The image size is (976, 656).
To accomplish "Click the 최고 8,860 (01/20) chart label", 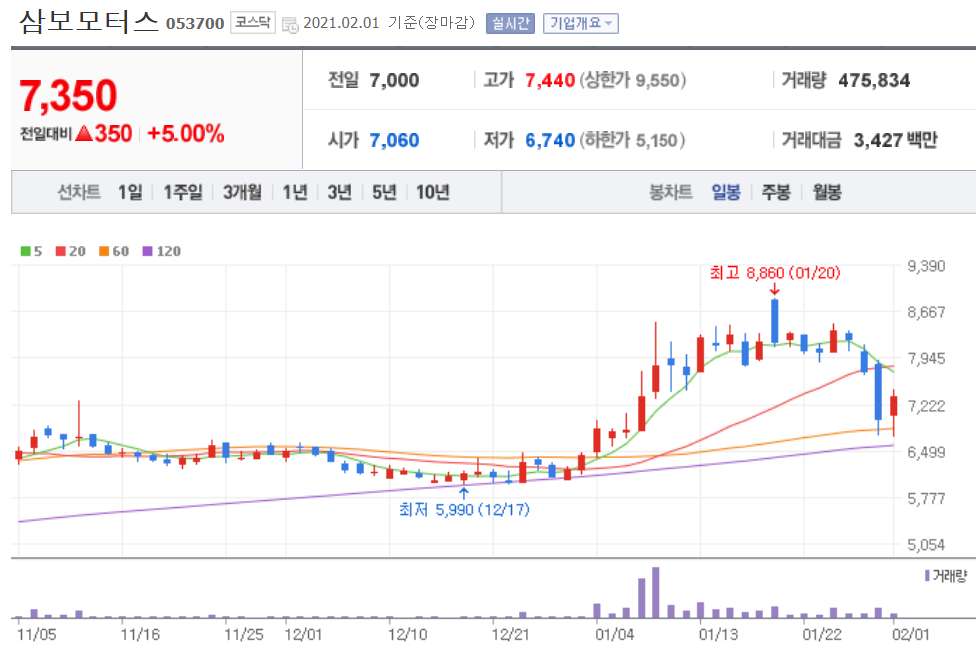I will click(775, 273).
